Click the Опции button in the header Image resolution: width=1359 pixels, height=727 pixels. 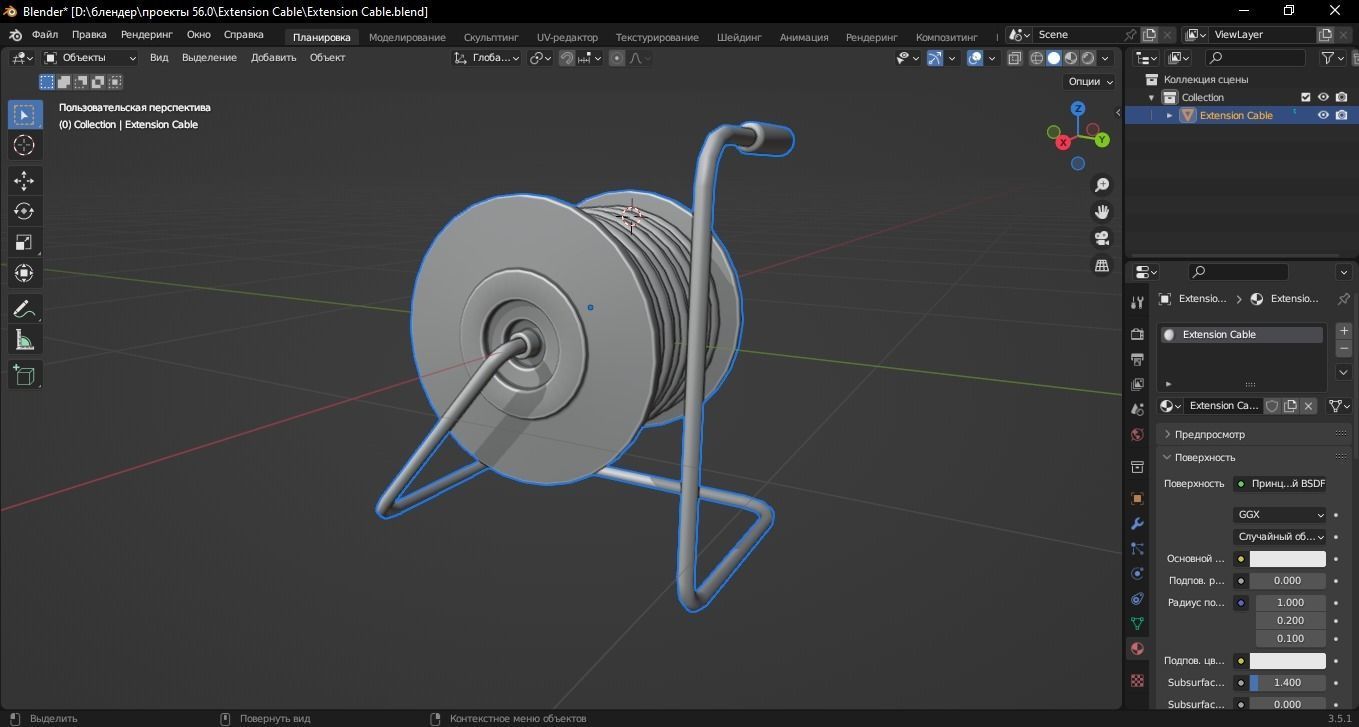1087,81
